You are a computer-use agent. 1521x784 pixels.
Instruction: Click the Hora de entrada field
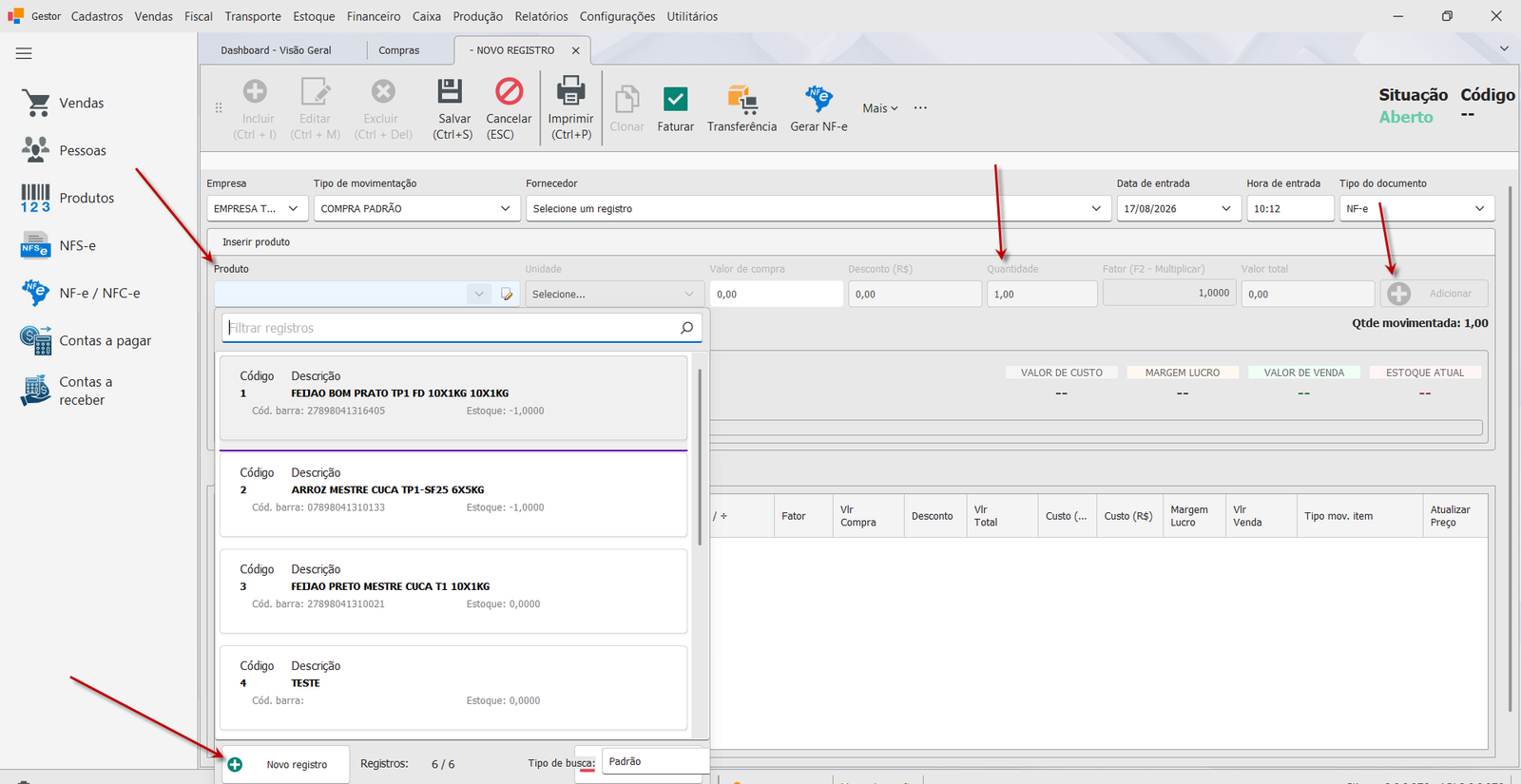point(1290,208)
